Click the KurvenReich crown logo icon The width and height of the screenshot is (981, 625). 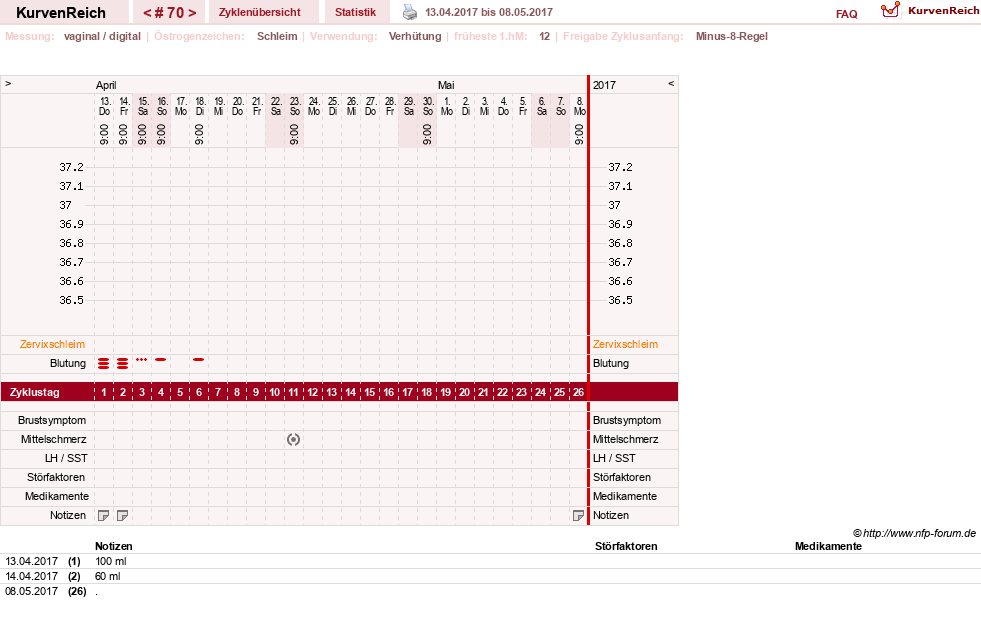(x=890, y=10)
